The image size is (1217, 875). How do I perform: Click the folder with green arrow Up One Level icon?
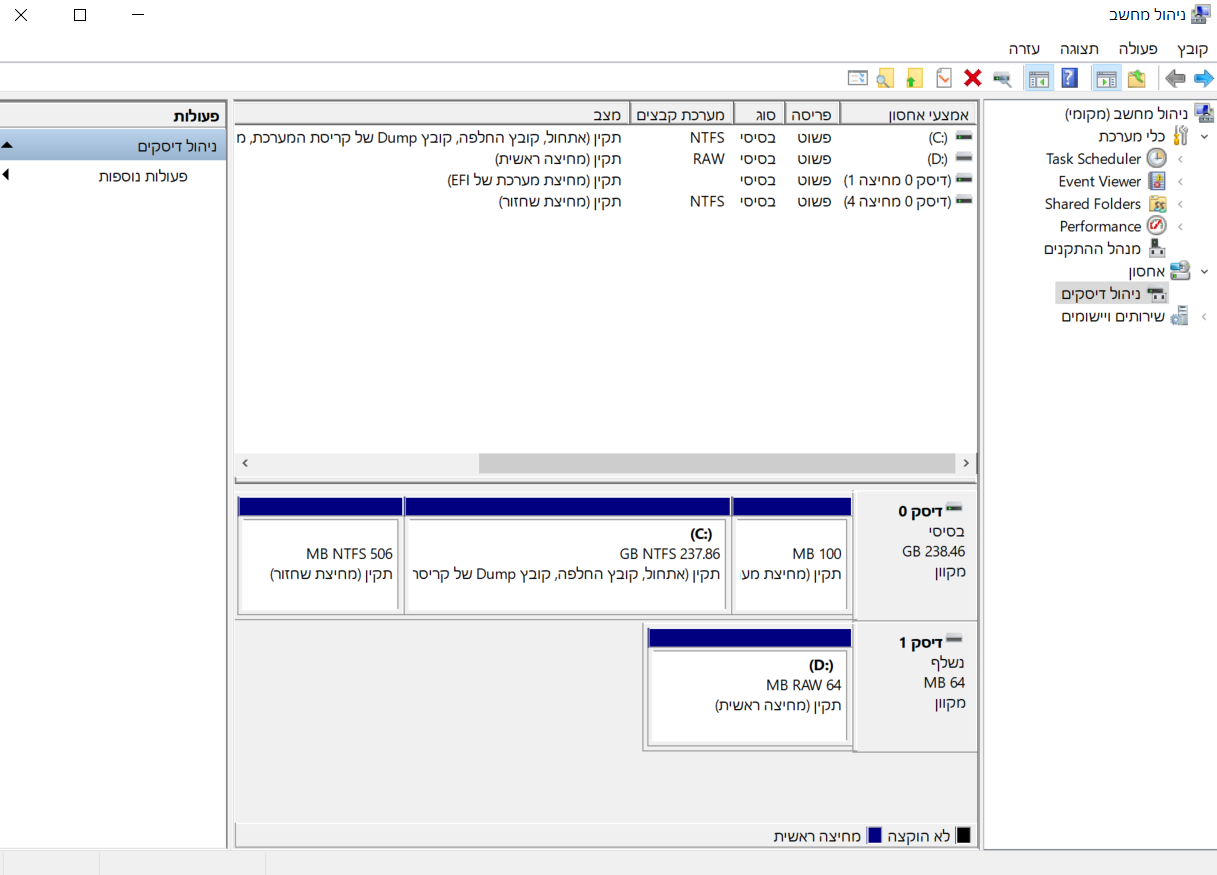[x=1136, y=78]
